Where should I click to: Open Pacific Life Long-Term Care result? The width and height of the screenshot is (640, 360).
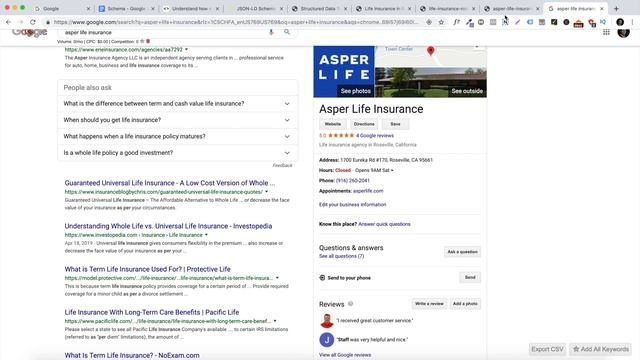[152, 312]
